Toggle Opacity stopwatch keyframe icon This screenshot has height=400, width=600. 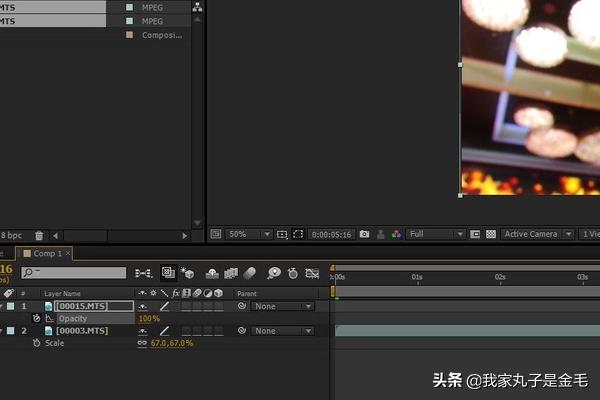click(x=36, y=318)
